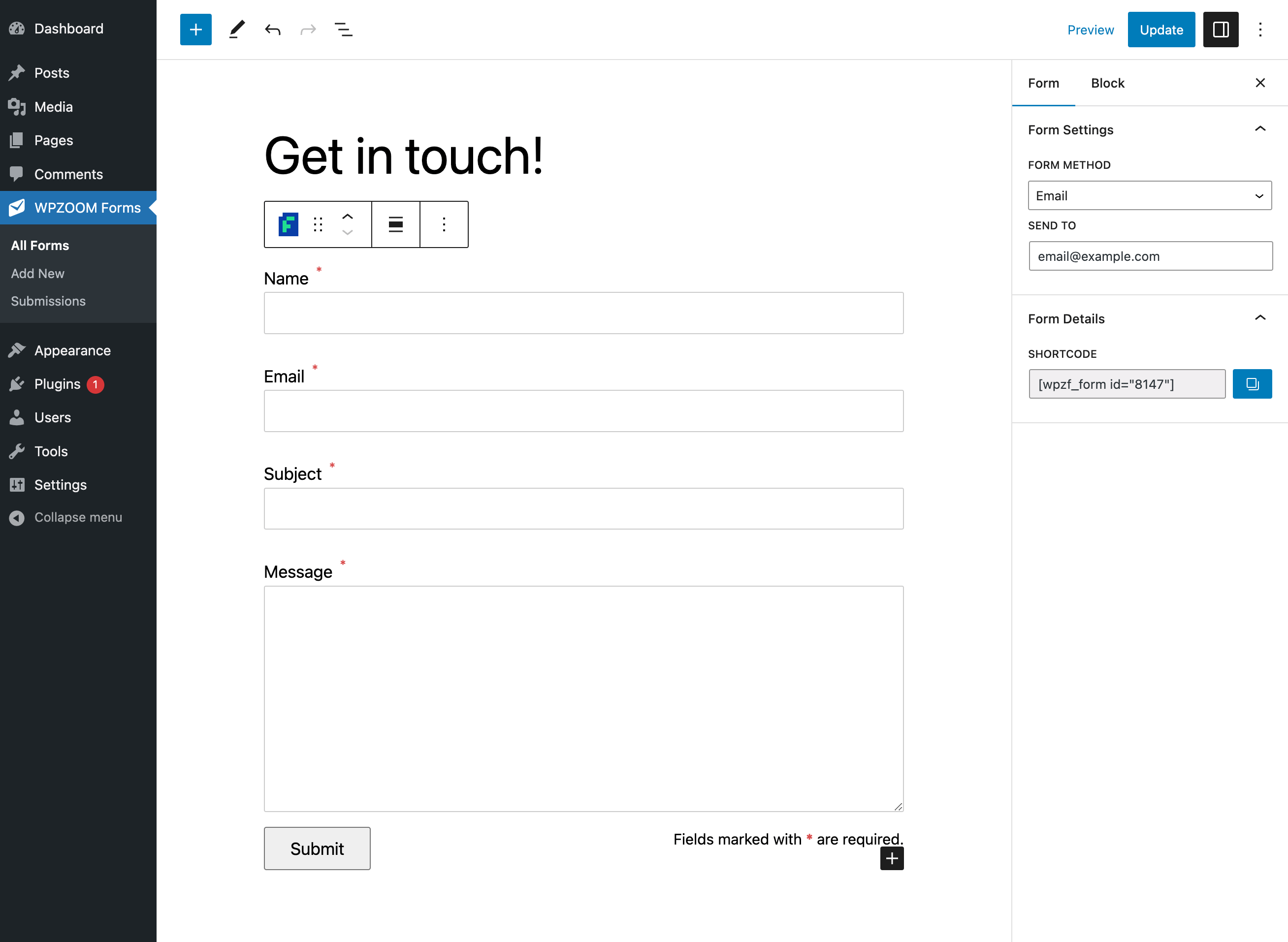Image resolution: width=1288 pixels, height=942 pixels.
Task: Copy the shortcode to clipboard
Action: click(x=1252, y=384)
